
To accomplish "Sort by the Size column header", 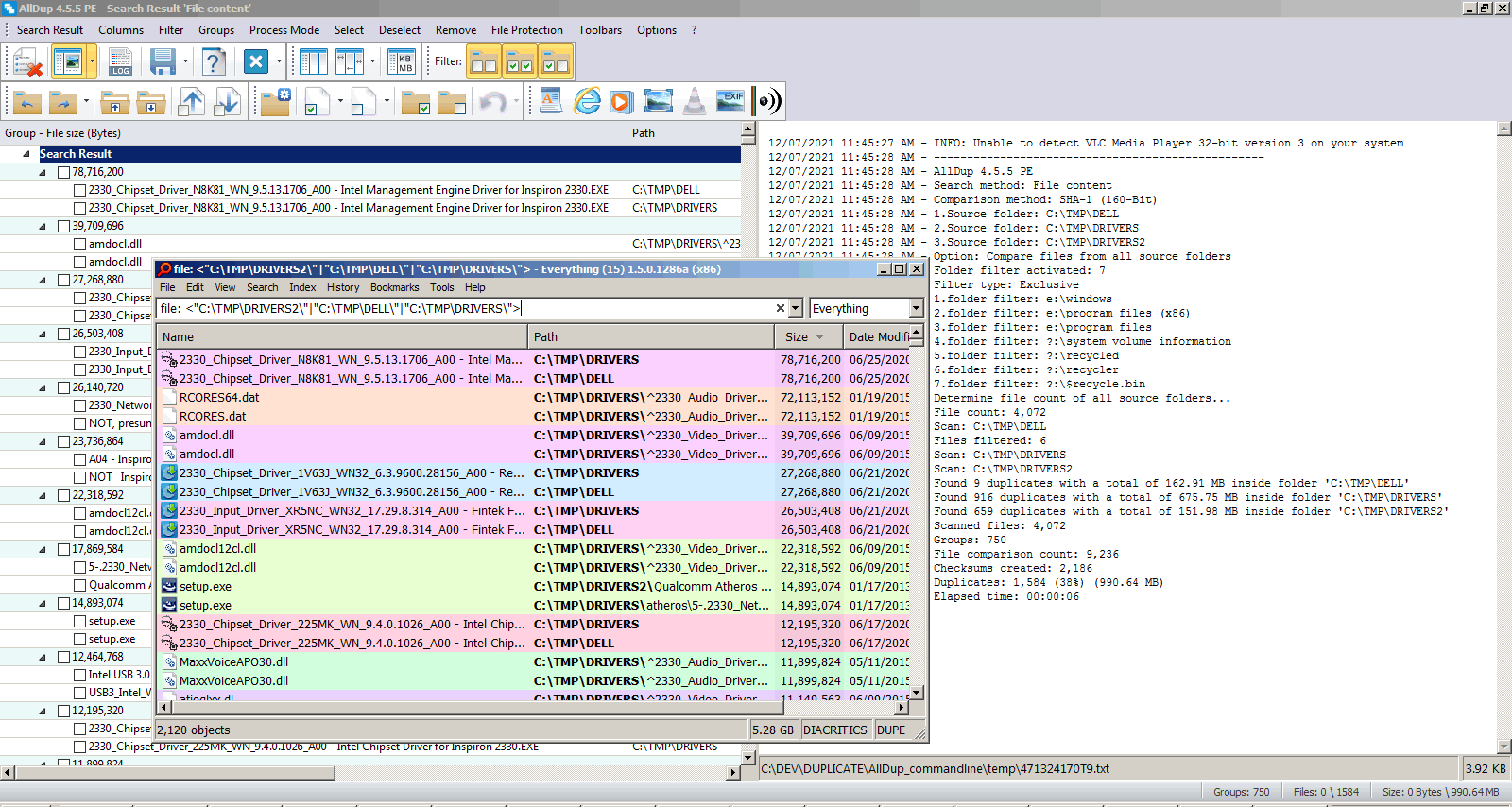I will pos(797,336).
